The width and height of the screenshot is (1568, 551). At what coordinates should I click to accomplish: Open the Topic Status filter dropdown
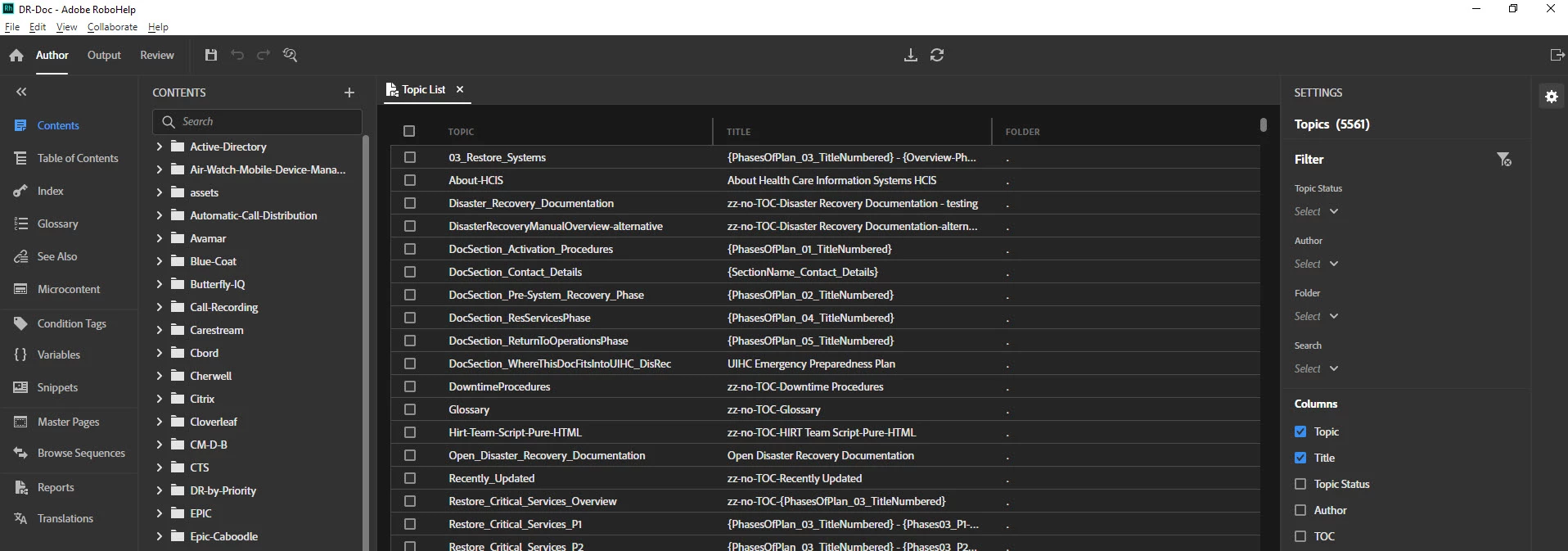[1316, 211]
